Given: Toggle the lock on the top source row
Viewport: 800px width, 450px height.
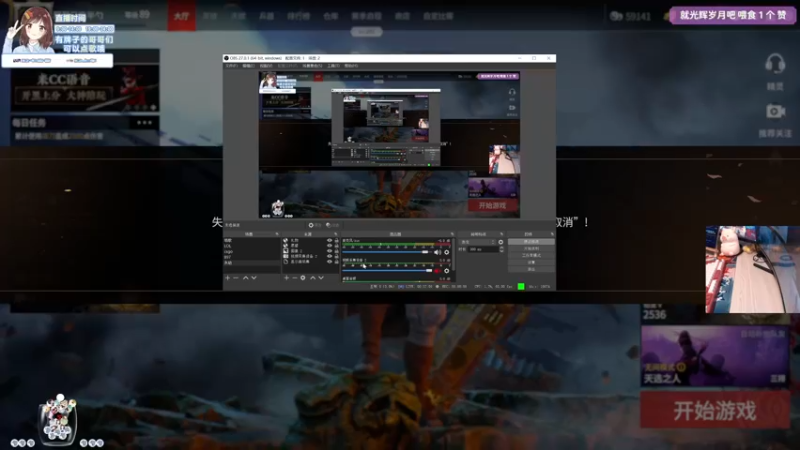Looking at the screenshot, I should tap(337, 240).
